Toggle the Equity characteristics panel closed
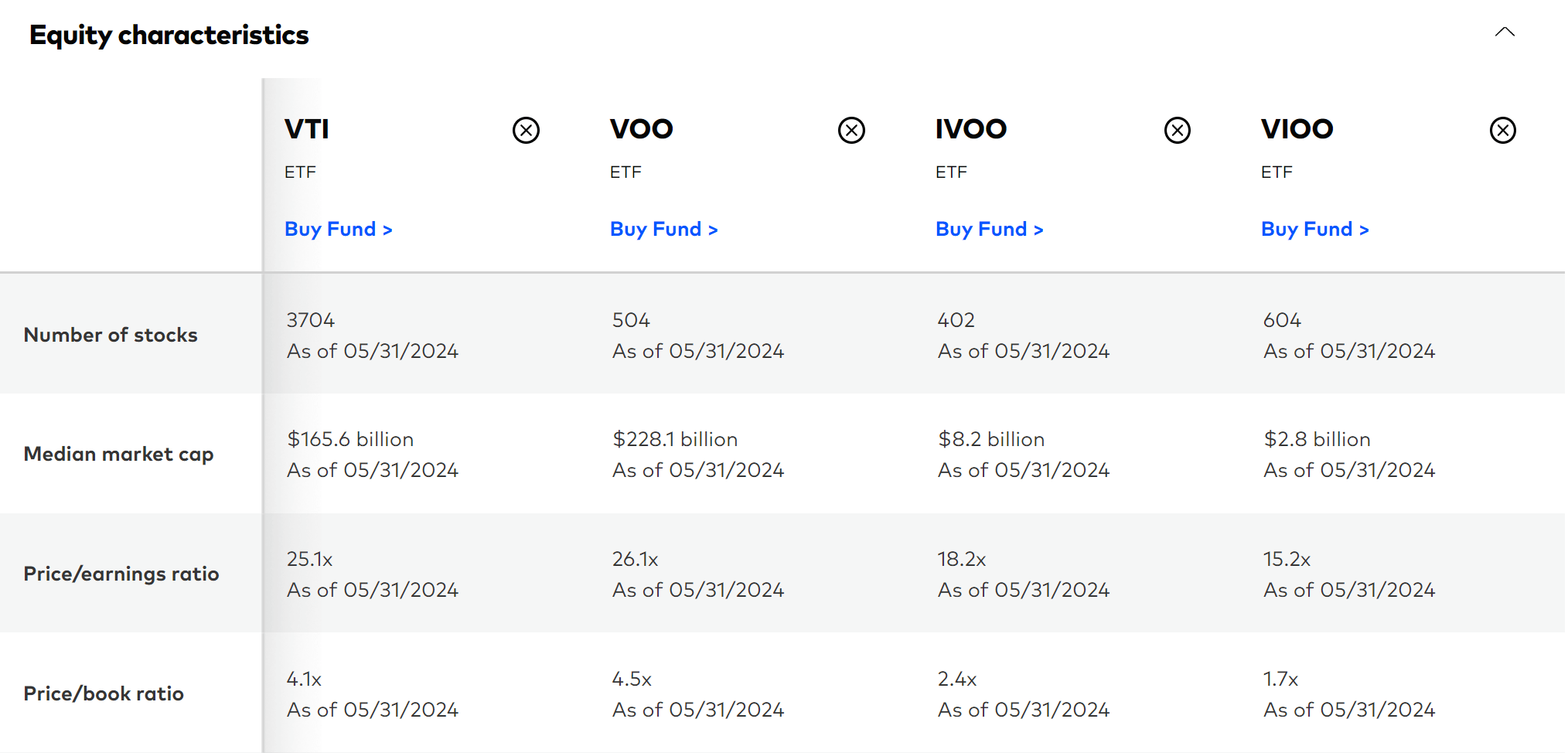The image size is (1568, 753). coord(1505,31)
